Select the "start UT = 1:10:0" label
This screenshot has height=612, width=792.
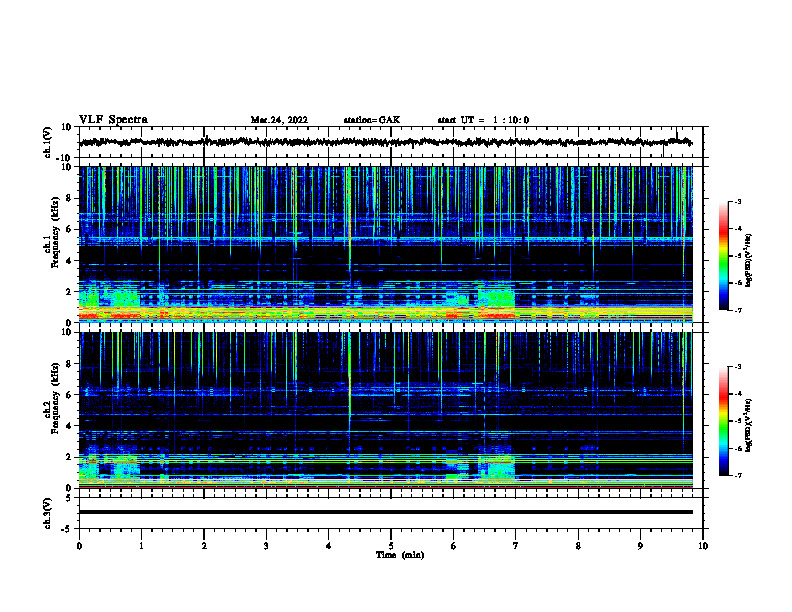click(483, 120)
